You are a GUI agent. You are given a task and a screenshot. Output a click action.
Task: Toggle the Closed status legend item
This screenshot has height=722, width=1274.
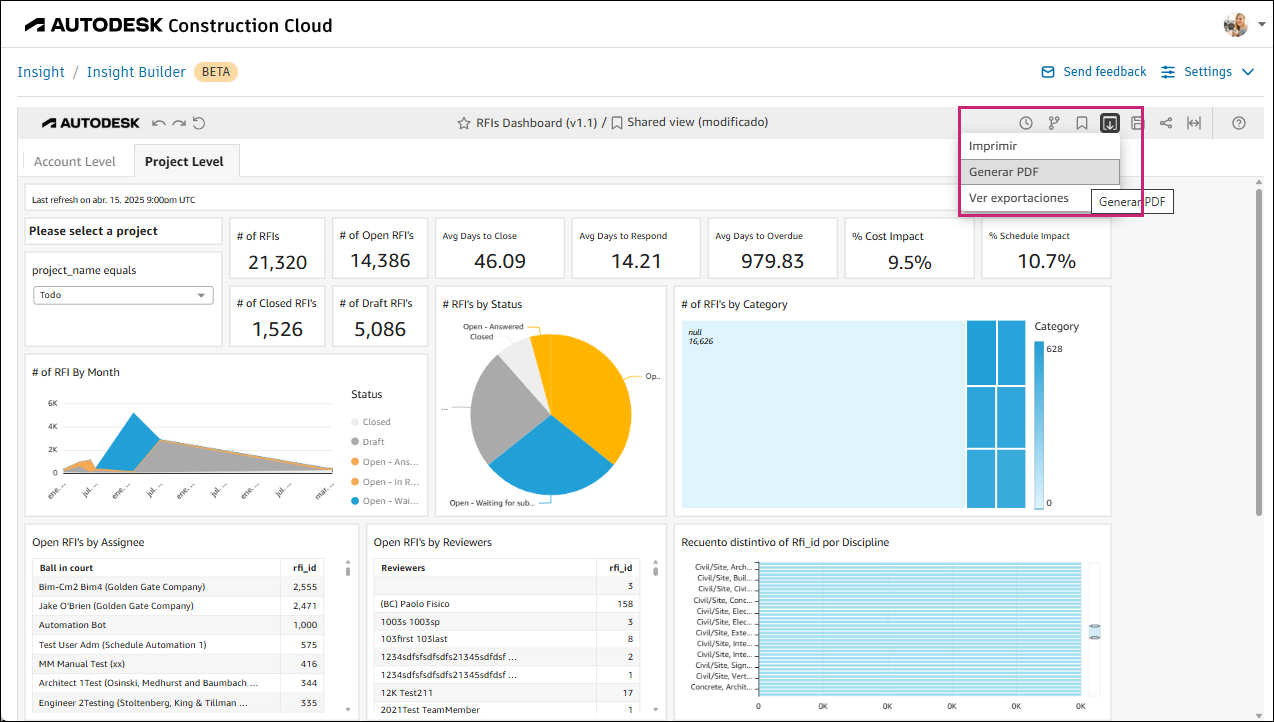[370, 422]
